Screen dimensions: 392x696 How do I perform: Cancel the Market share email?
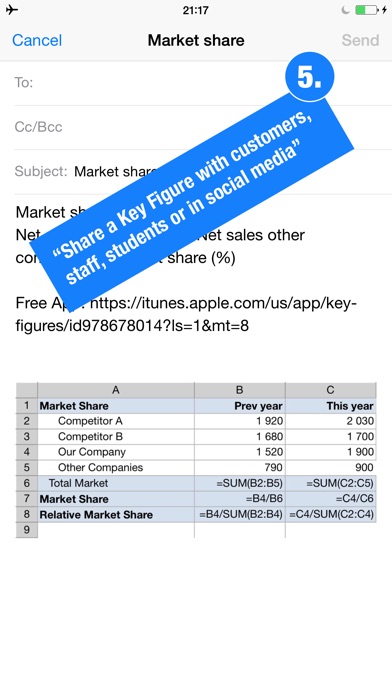click(37, 40)
